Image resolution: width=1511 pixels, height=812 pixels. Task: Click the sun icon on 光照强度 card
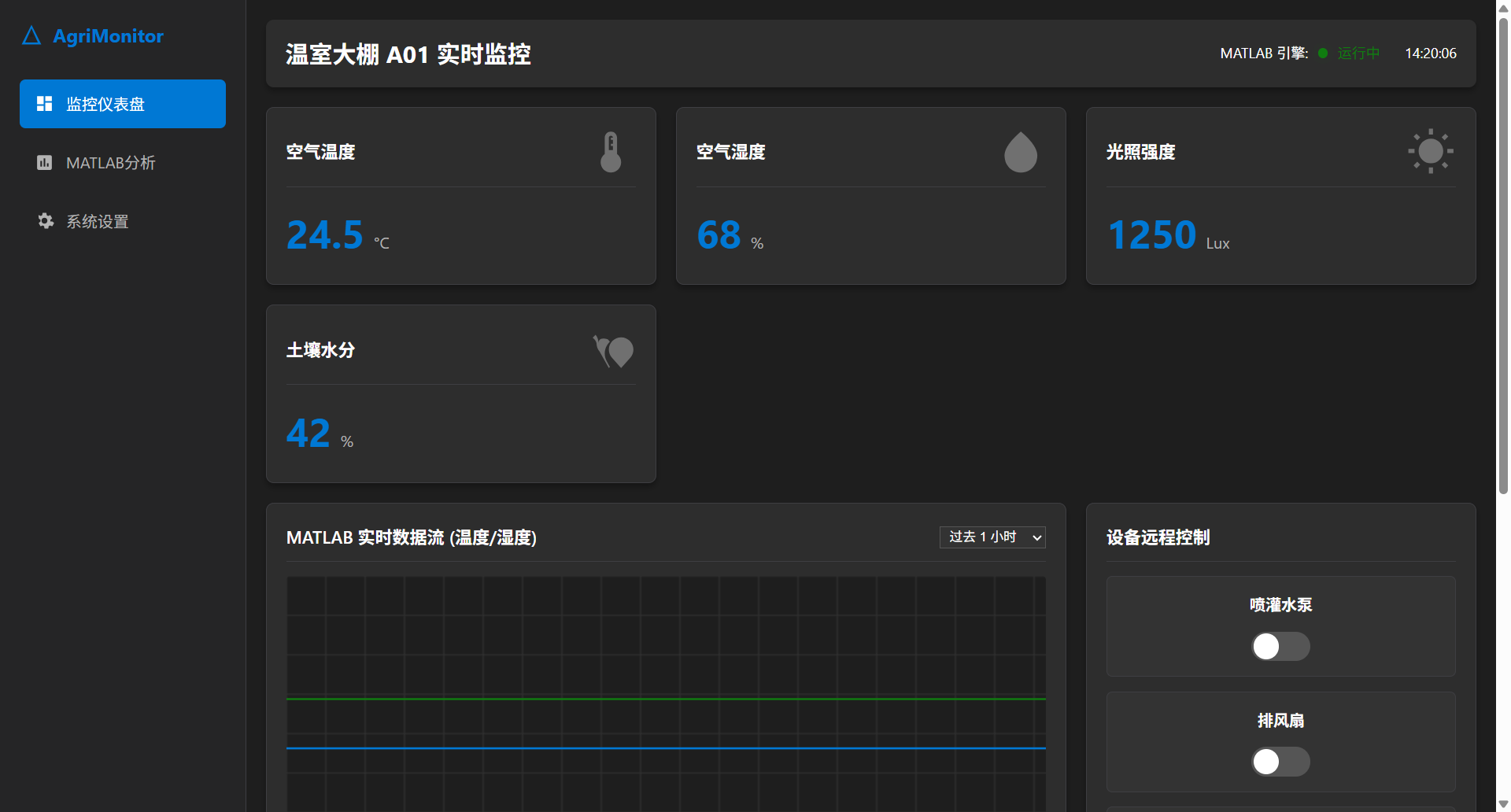tap(1430, 151)
